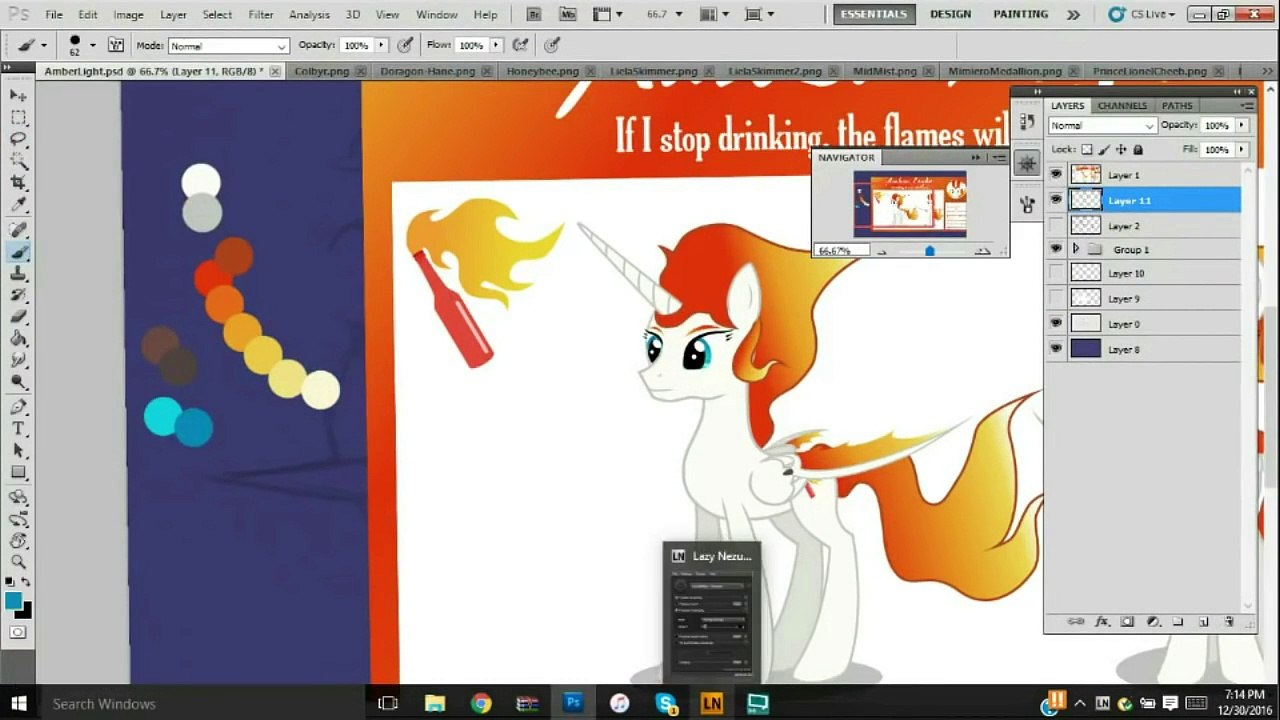The height and width of the screenshot is (720, 1280).
Task: Hide Layer 0 visibility eye
Action: tap(1056, 323)
